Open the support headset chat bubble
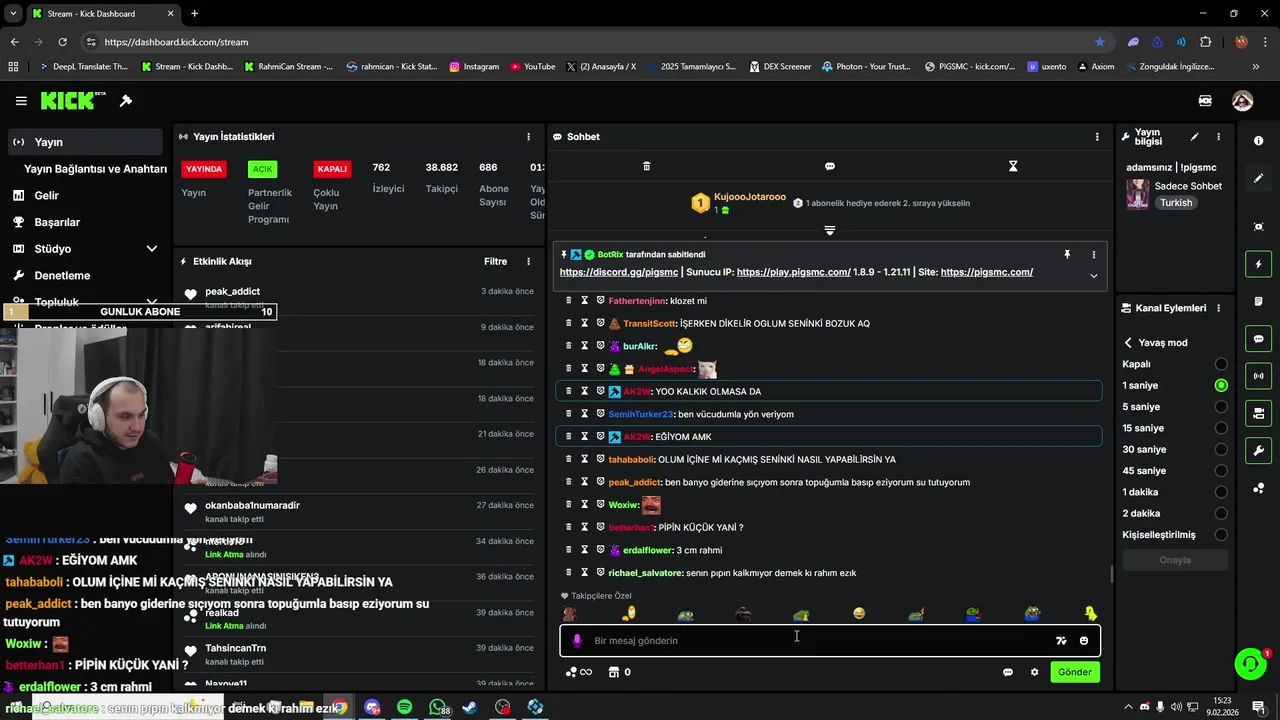Screen dimensions: 1280x720 [x=1249, y=664]
